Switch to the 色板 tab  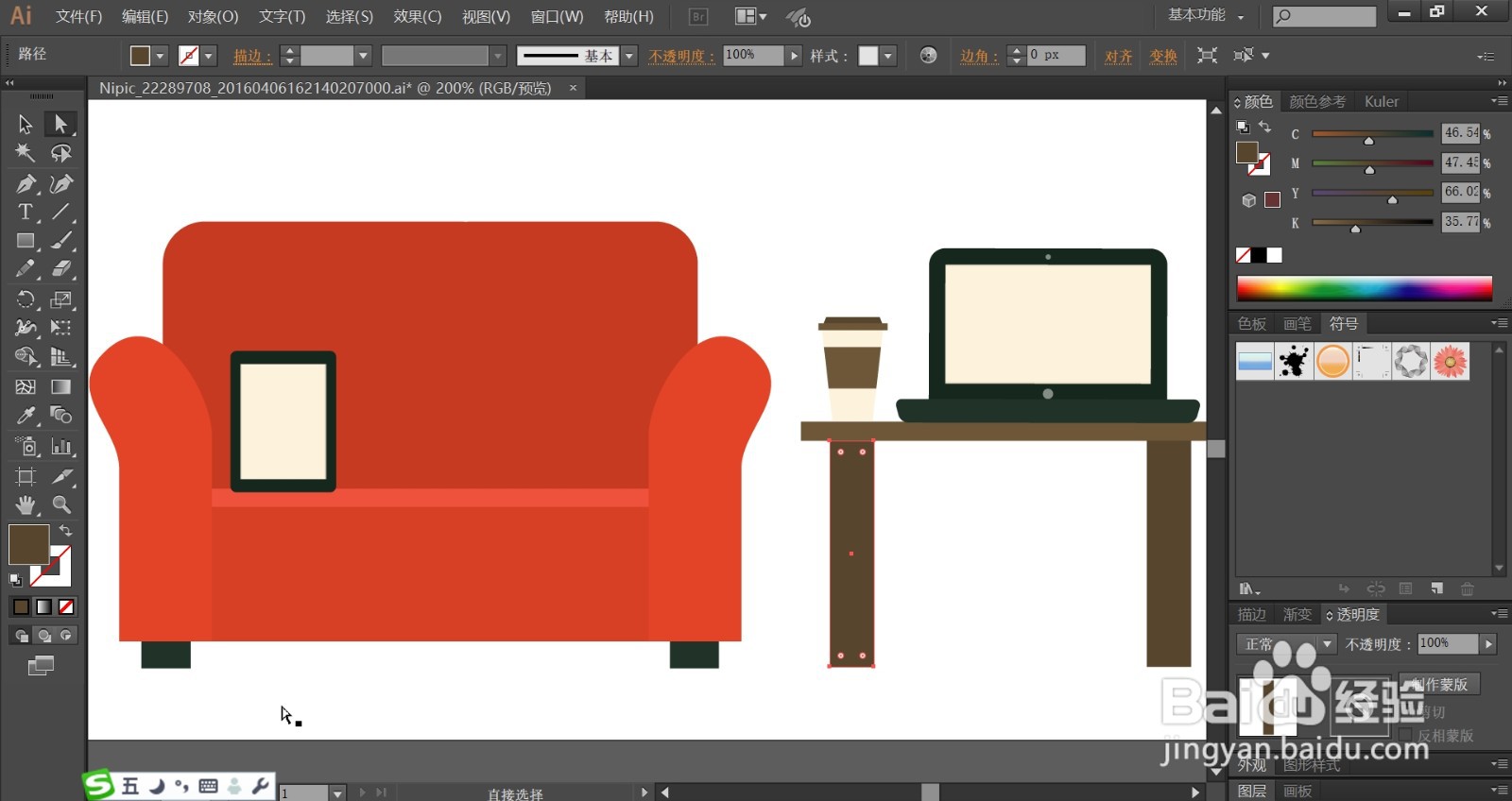[1252, 324]
